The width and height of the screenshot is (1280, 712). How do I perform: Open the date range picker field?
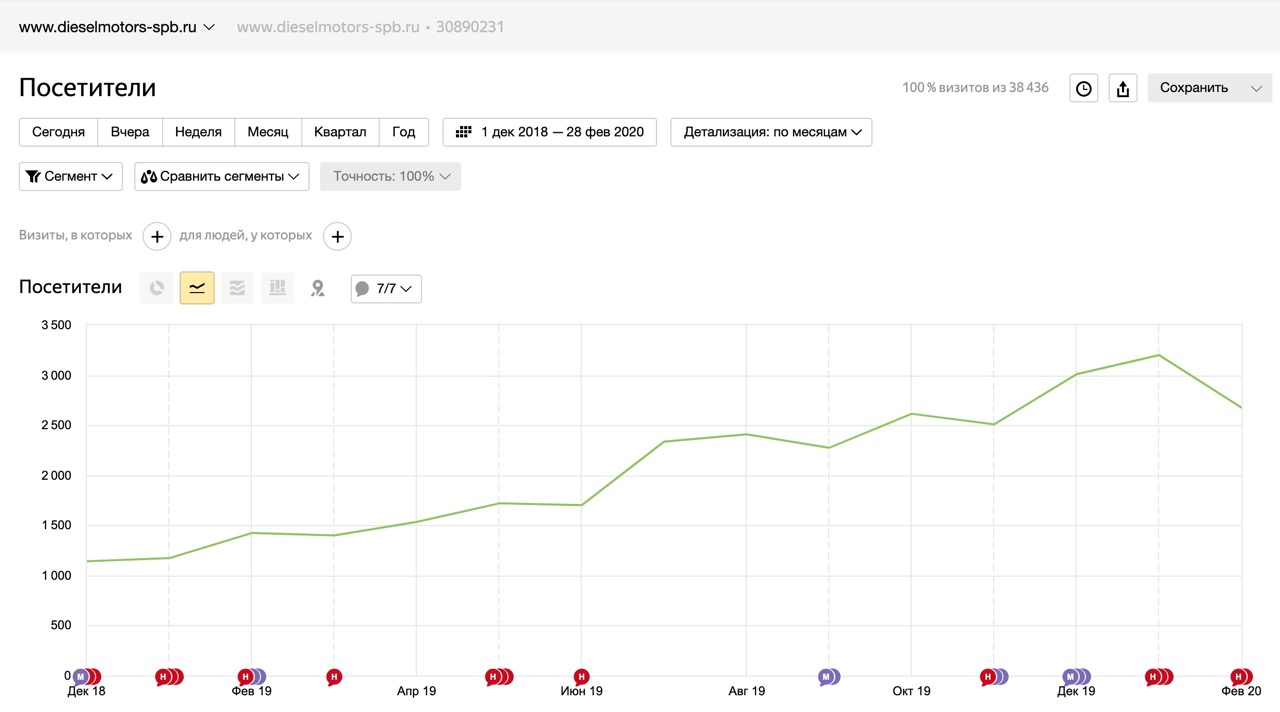click(x=550, y=132)
